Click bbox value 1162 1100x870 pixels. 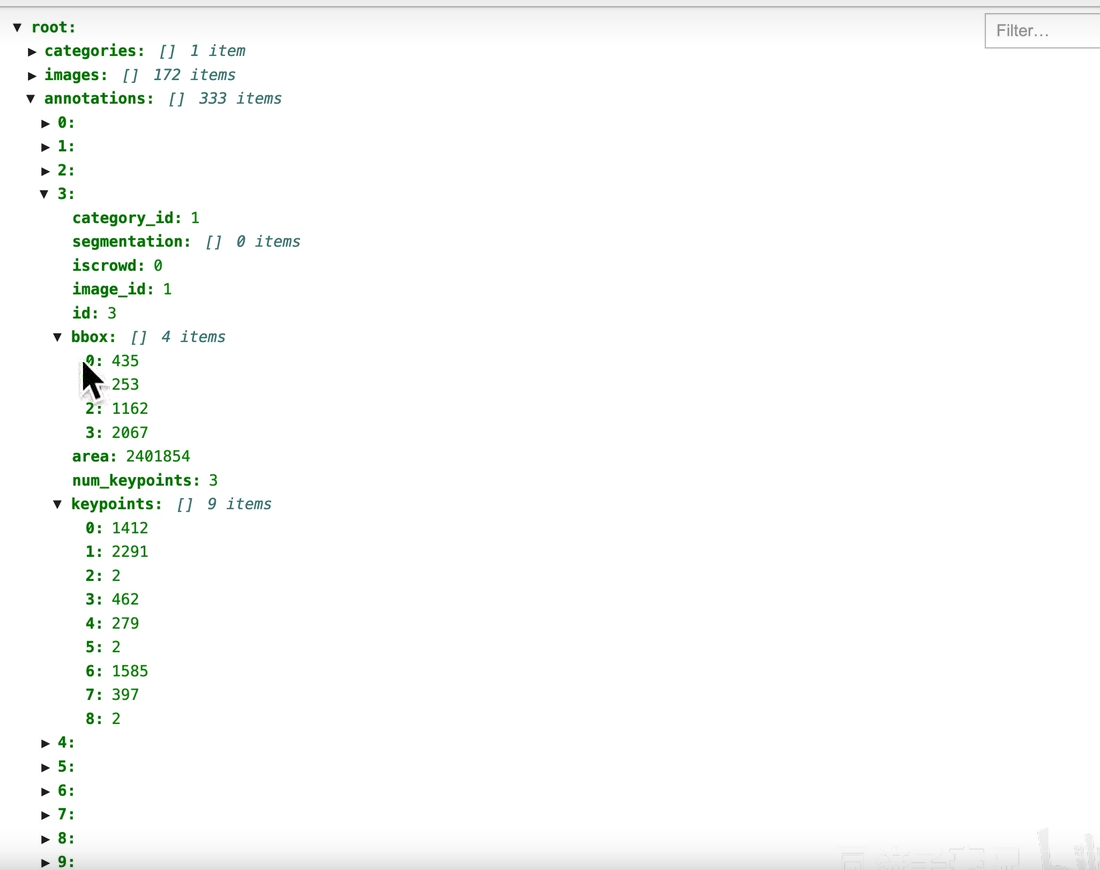click(130, 409)
